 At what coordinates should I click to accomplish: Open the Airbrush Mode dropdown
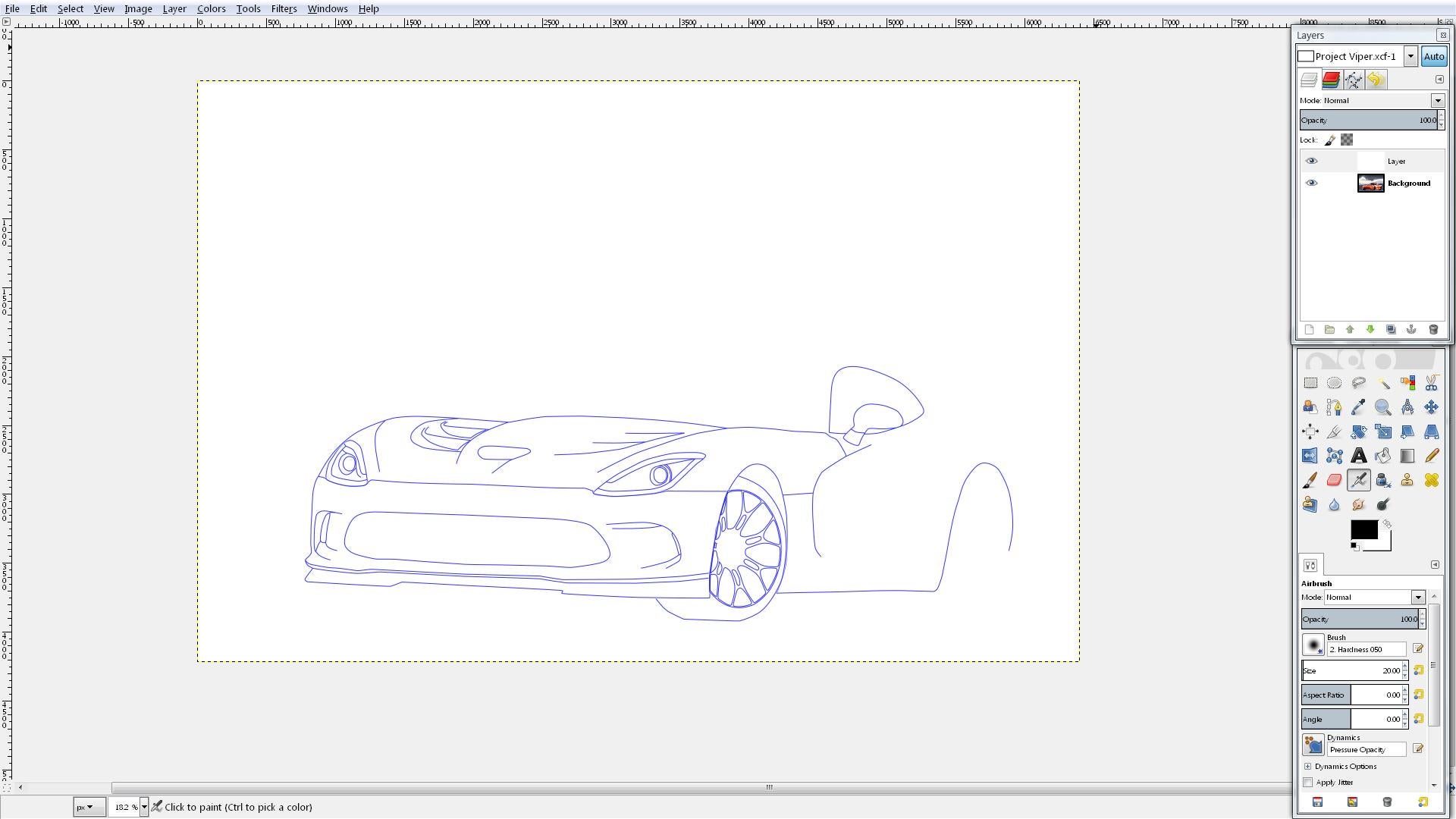(1417, 598)
